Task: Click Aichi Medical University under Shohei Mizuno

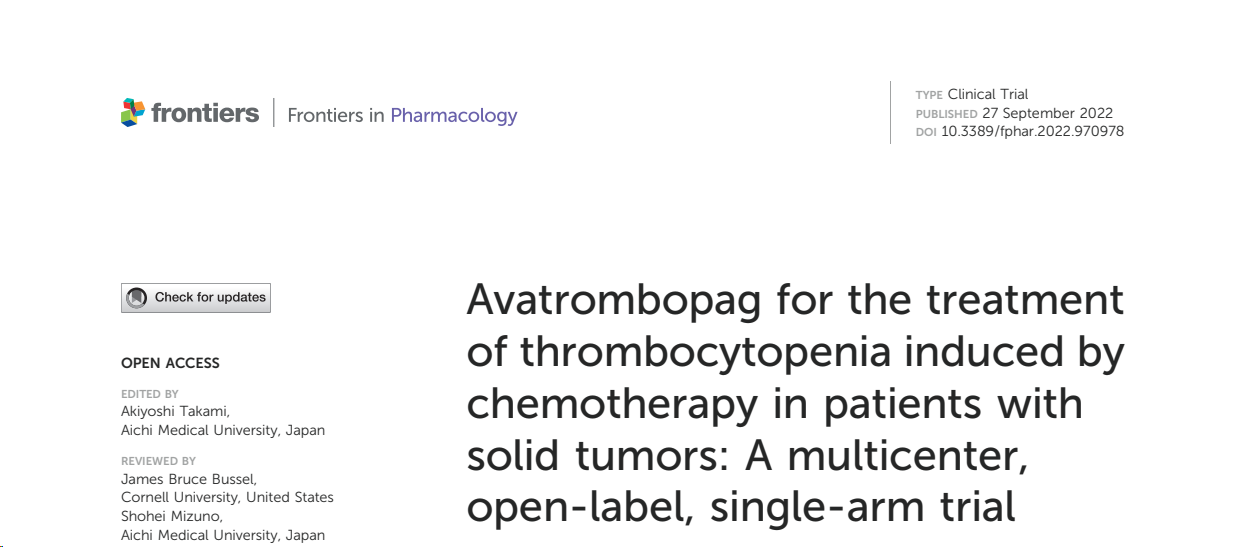Action: pos(223,535)
